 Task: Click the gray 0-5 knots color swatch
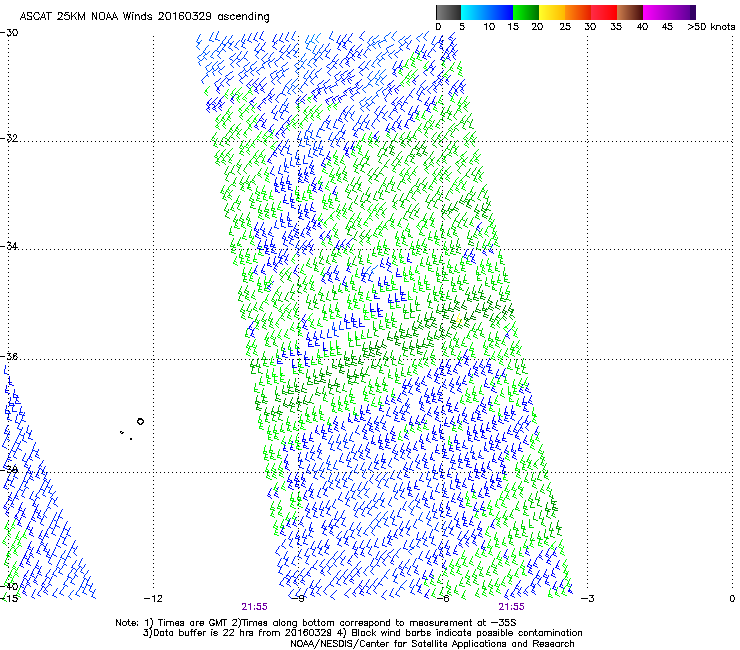tap(448, 12)
